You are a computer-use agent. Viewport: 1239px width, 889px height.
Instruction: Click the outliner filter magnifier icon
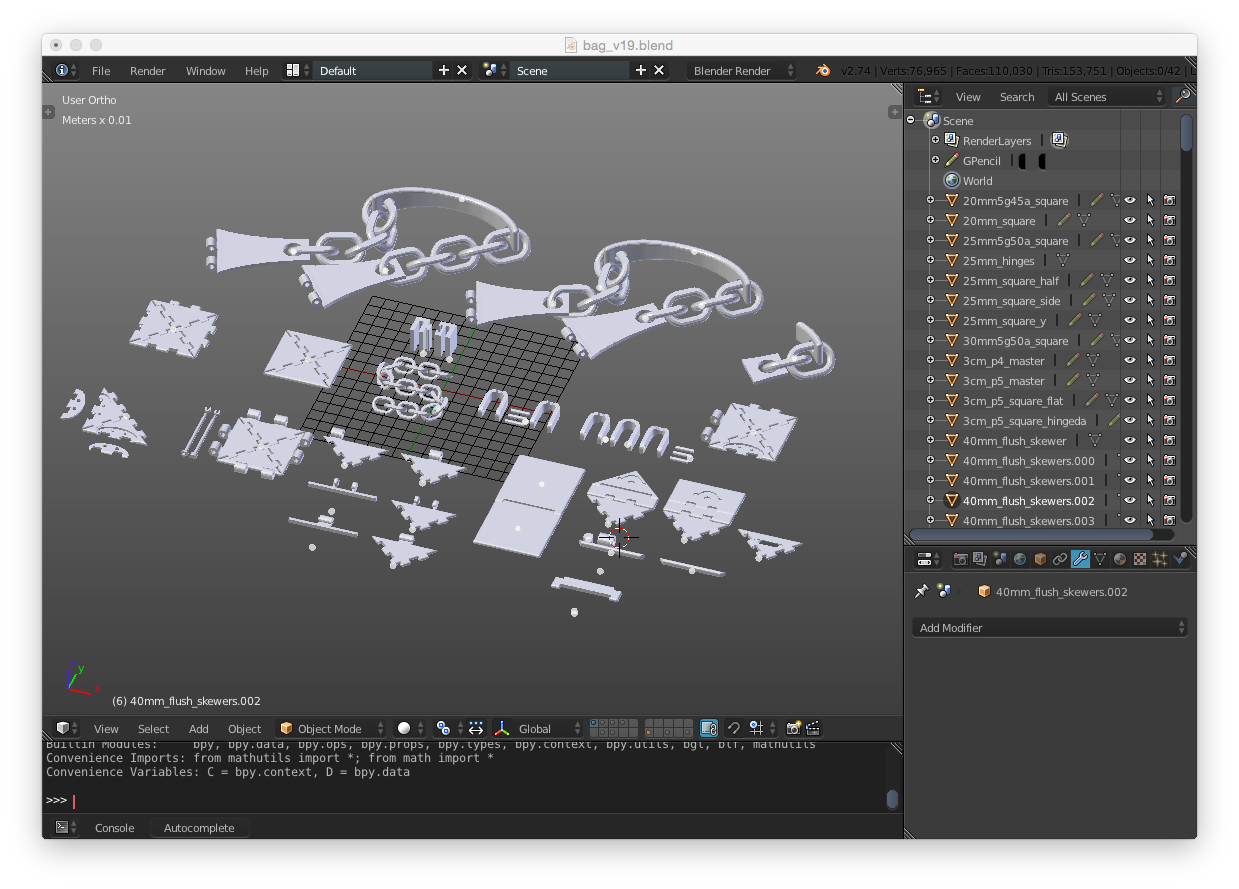click(1182, 96)
